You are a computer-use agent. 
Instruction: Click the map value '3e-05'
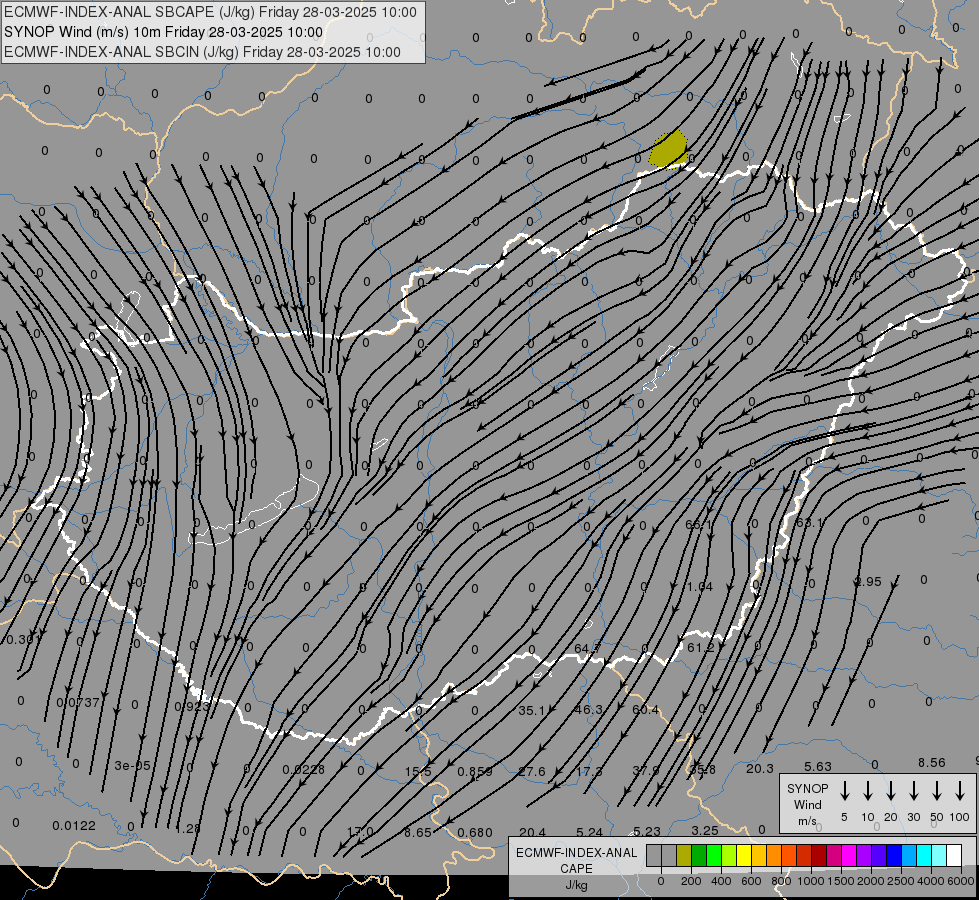point(132,765)
